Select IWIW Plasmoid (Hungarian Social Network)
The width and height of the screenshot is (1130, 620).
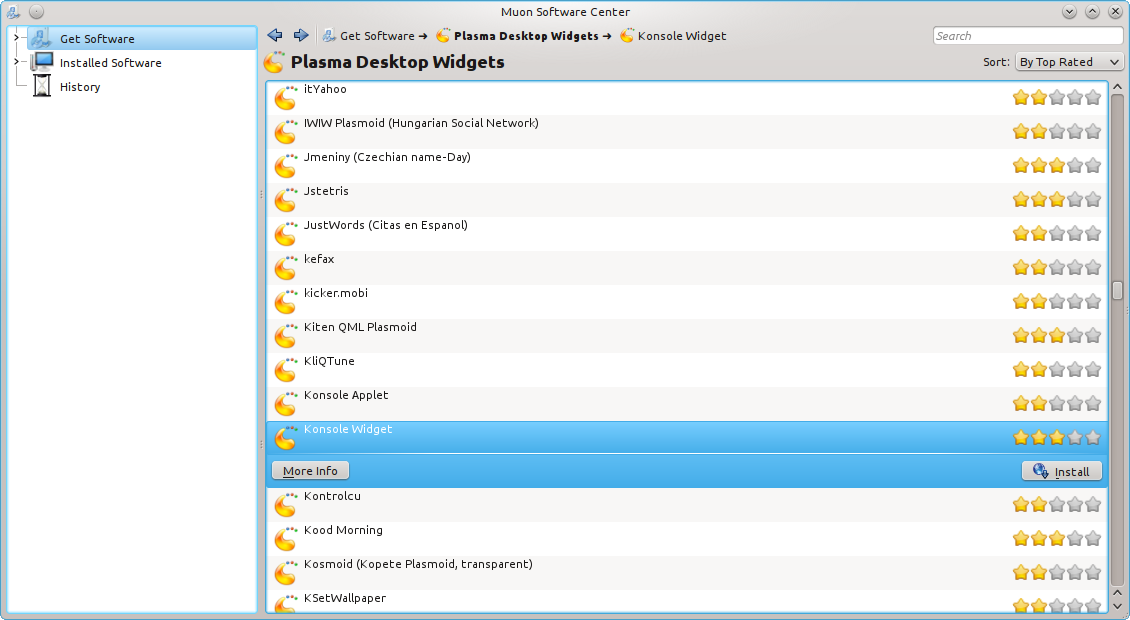tap(687, 131)
